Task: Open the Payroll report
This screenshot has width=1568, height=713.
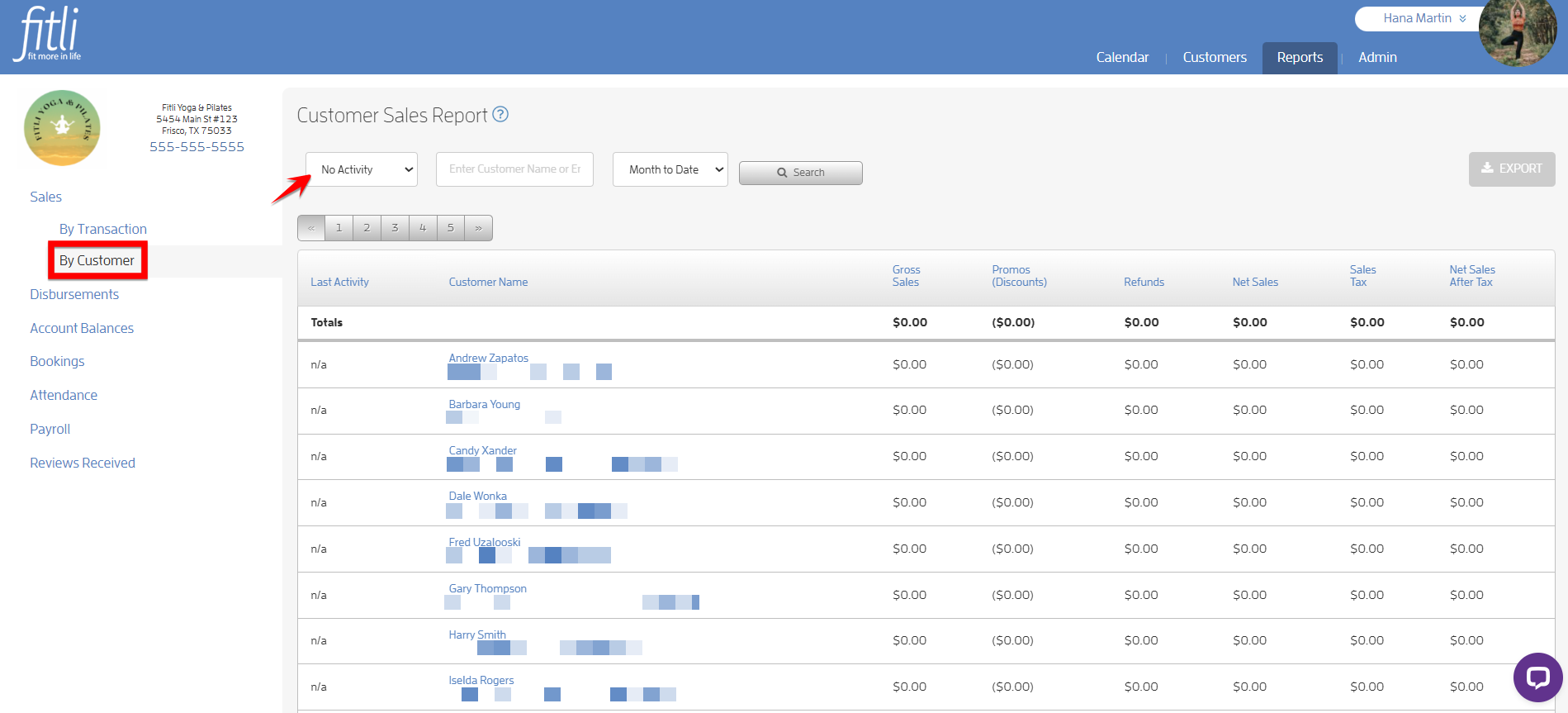Action: point(50,429)
